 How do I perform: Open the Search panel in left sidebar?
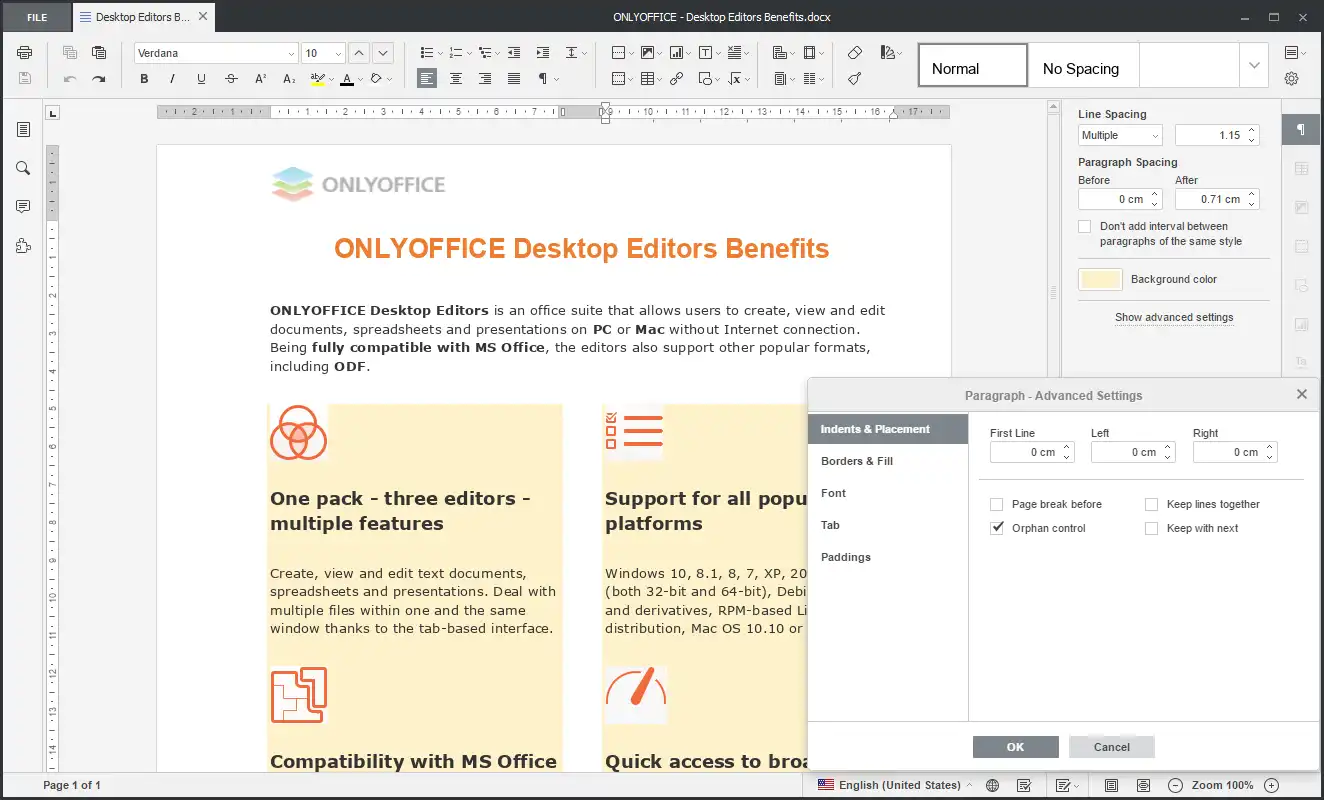[23, 168]
